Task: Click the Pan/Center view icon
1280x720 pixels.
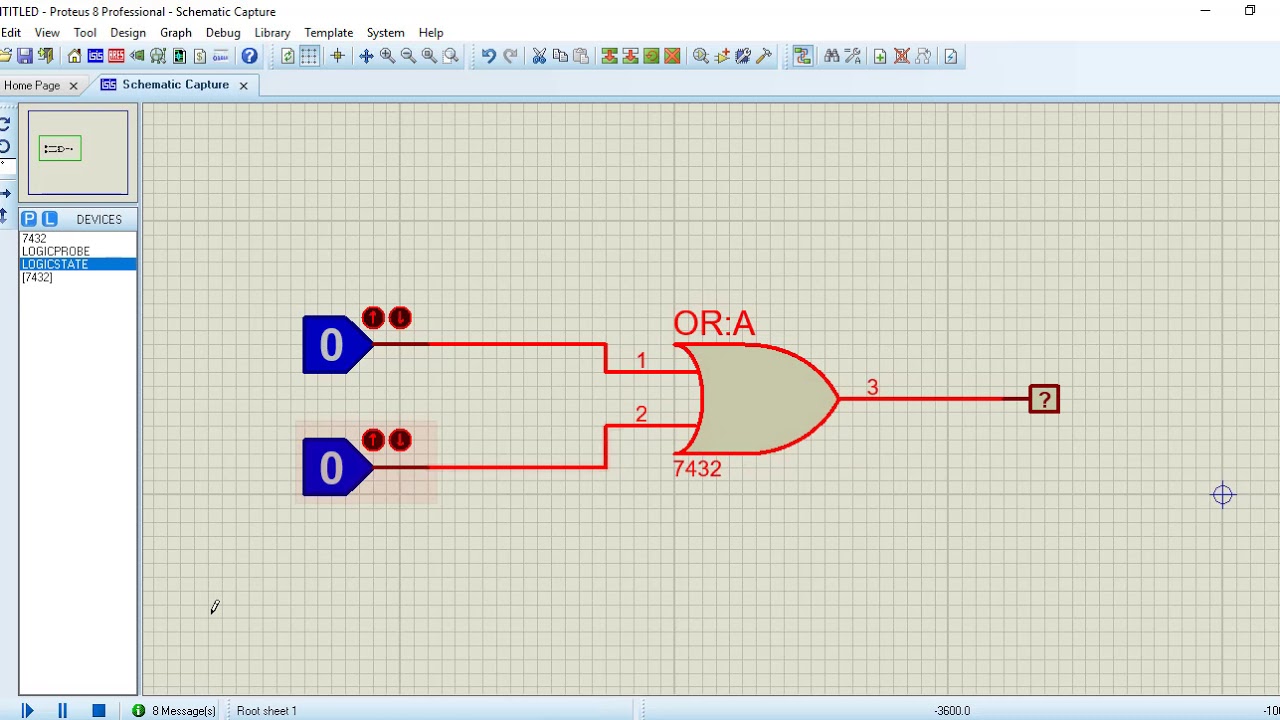Action: pos(366,56)
